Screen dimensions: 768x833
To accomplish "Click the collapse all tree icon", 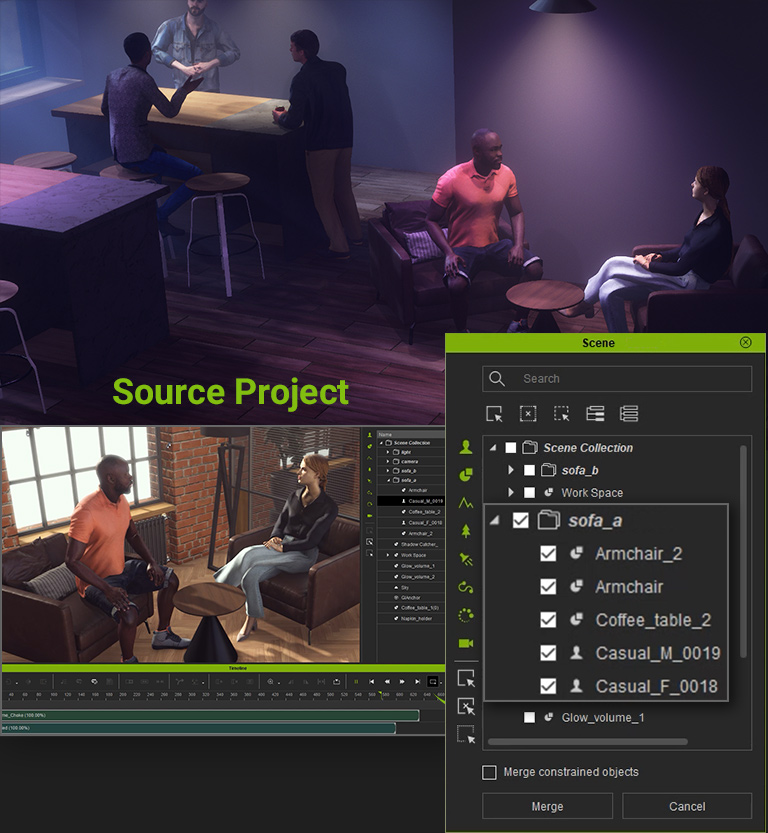I will (629, 413).
